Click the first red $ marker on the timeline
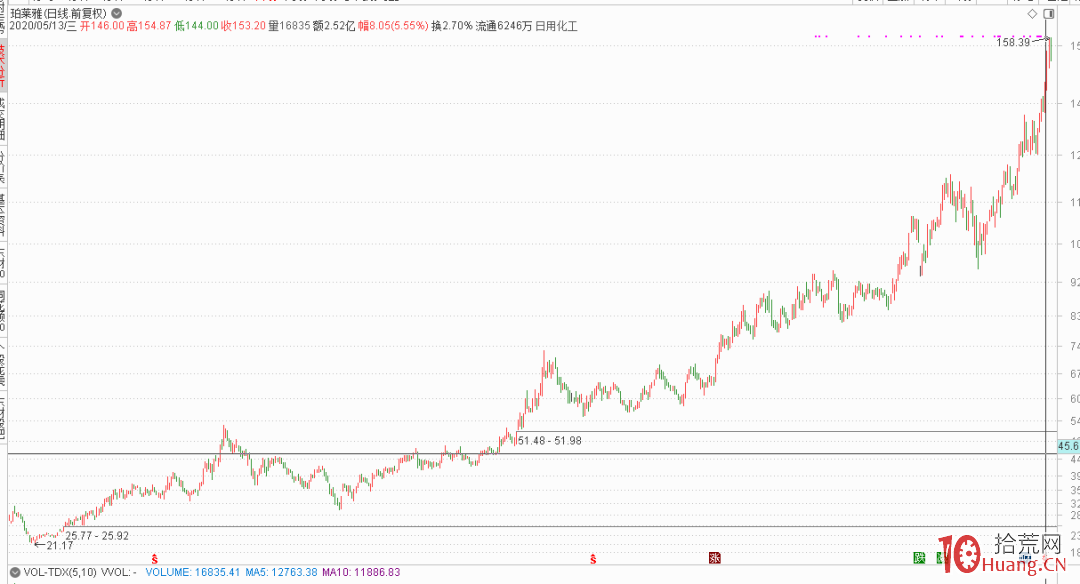 point(154,559)
